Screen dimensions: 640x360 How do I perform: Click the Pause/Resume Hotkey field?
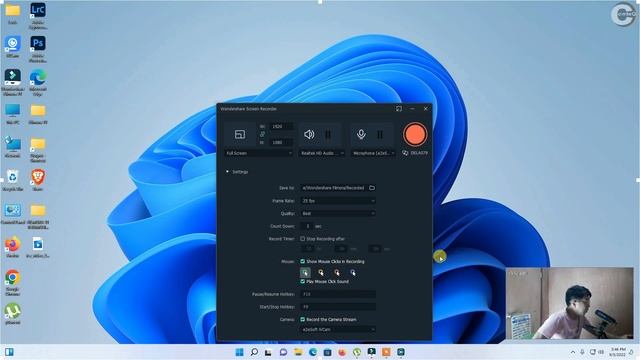[338, 294]
